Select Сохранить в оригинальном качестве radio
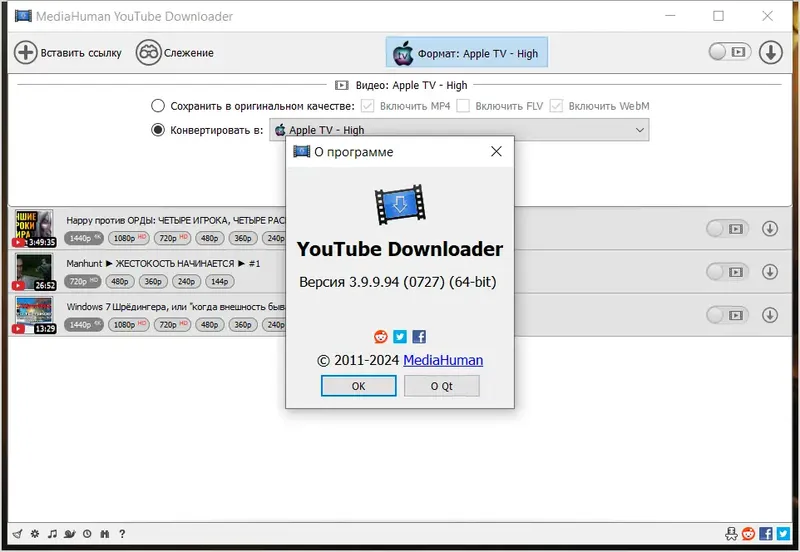The height and width of the screenshot is (552, 800). 158,106
